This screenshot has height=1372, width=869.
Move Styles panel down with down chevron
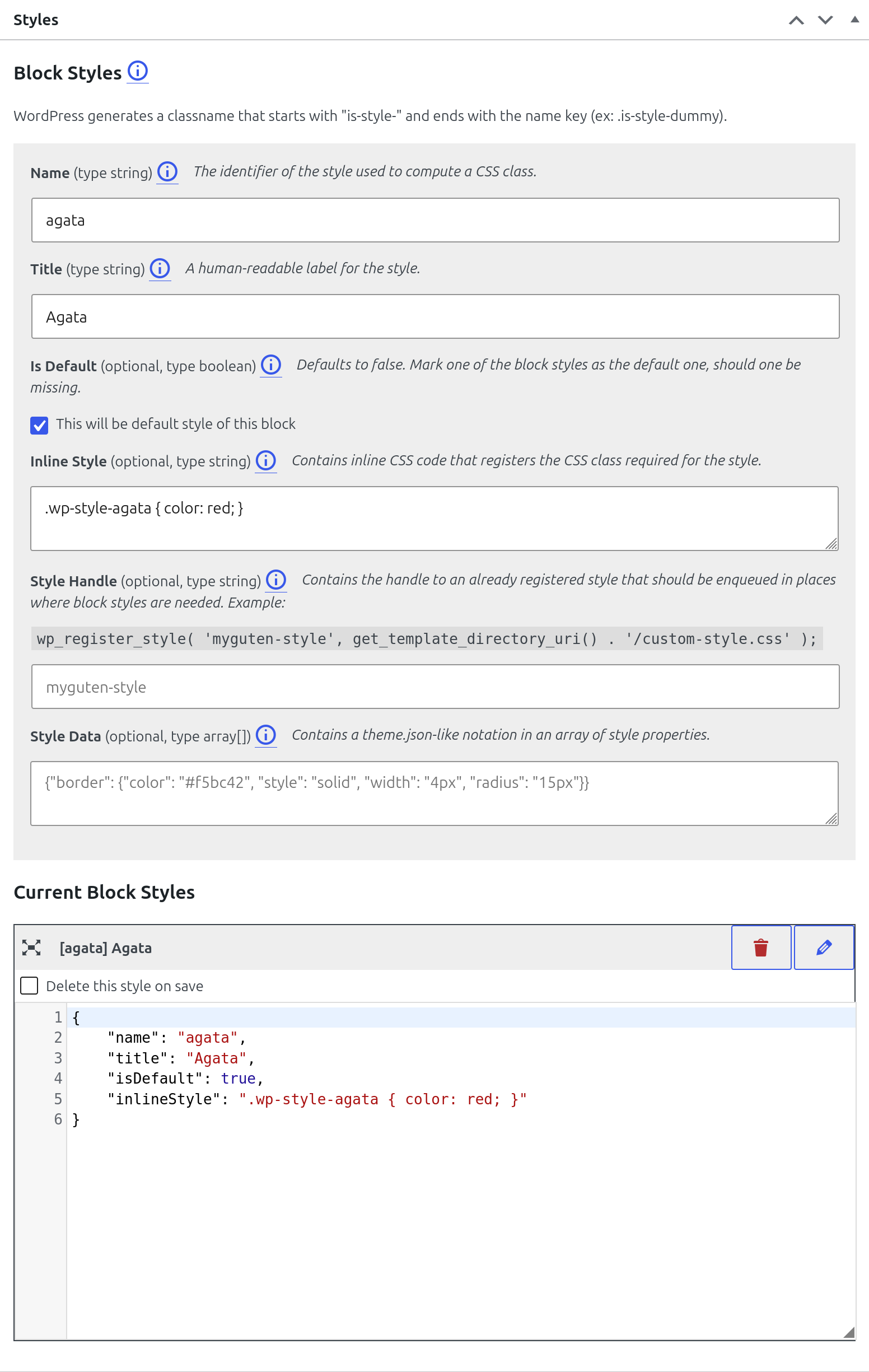click(x=826, y=21)
